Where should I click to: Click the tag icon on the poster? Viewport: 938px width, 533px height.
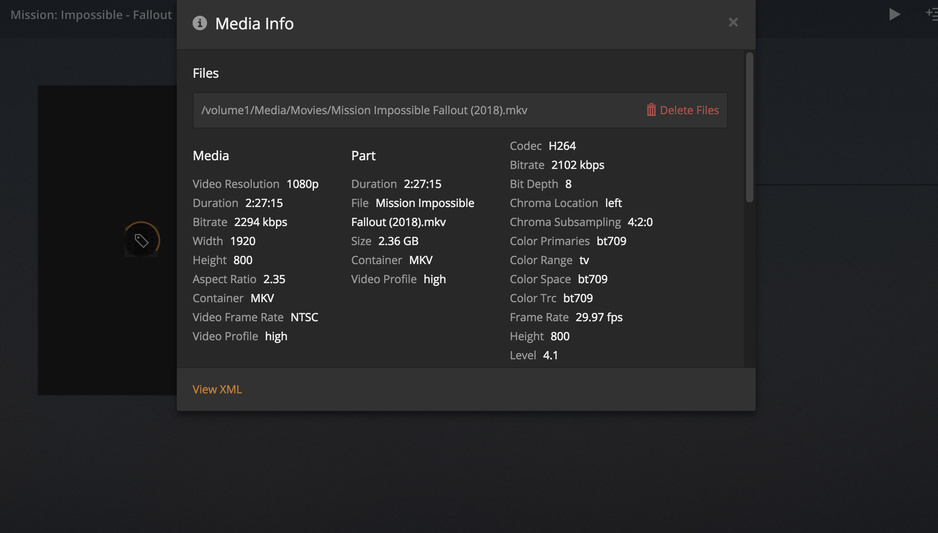[142, 240]
